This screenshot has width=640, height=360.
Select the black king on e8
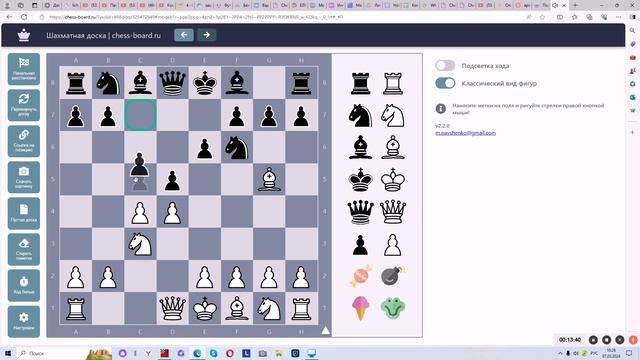pyautogui.click(x=204, y=83)
